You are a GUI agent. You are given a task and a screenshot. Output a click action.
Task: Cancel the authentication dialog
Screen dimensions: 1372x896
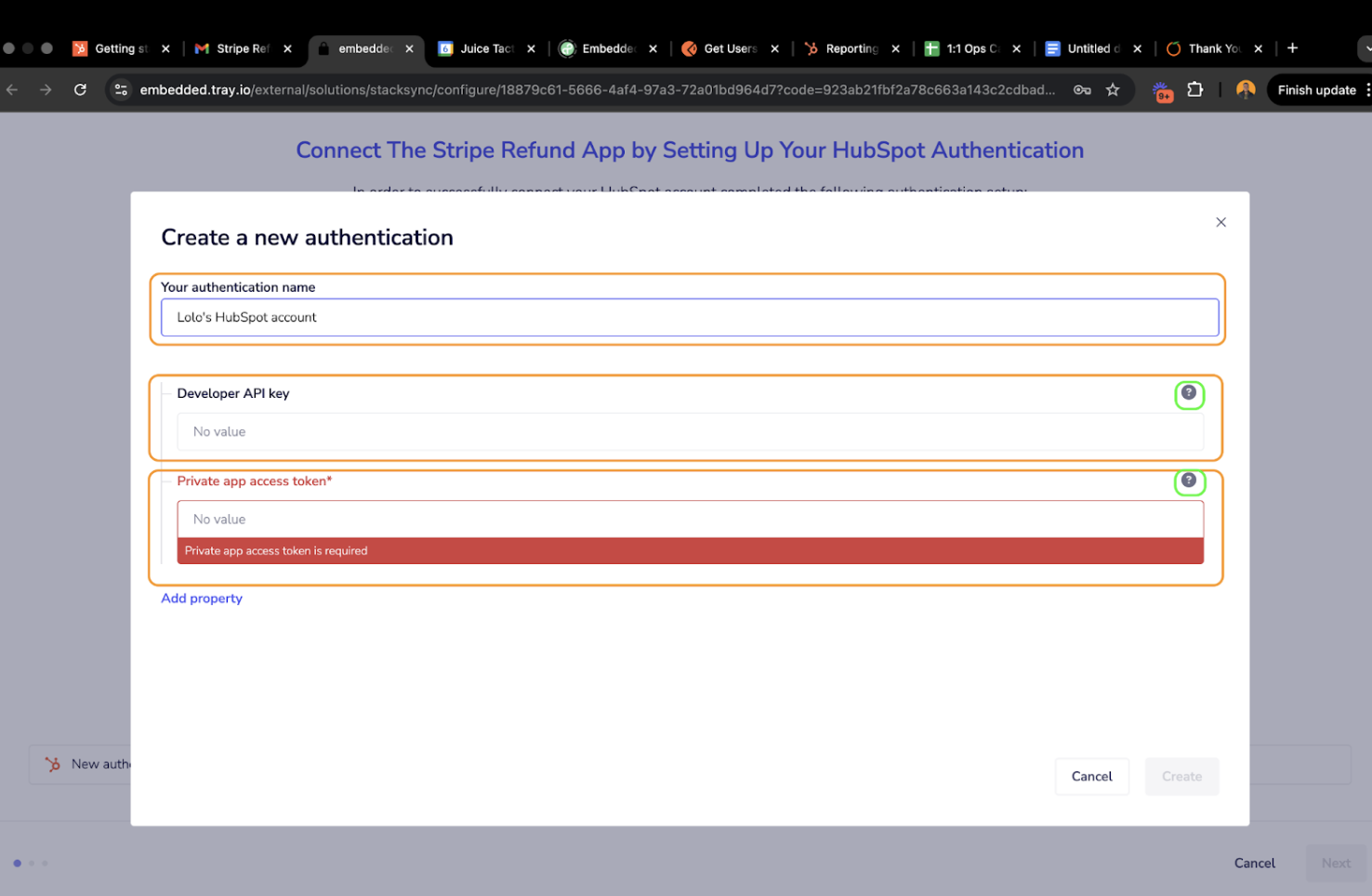coord(1091,776)
